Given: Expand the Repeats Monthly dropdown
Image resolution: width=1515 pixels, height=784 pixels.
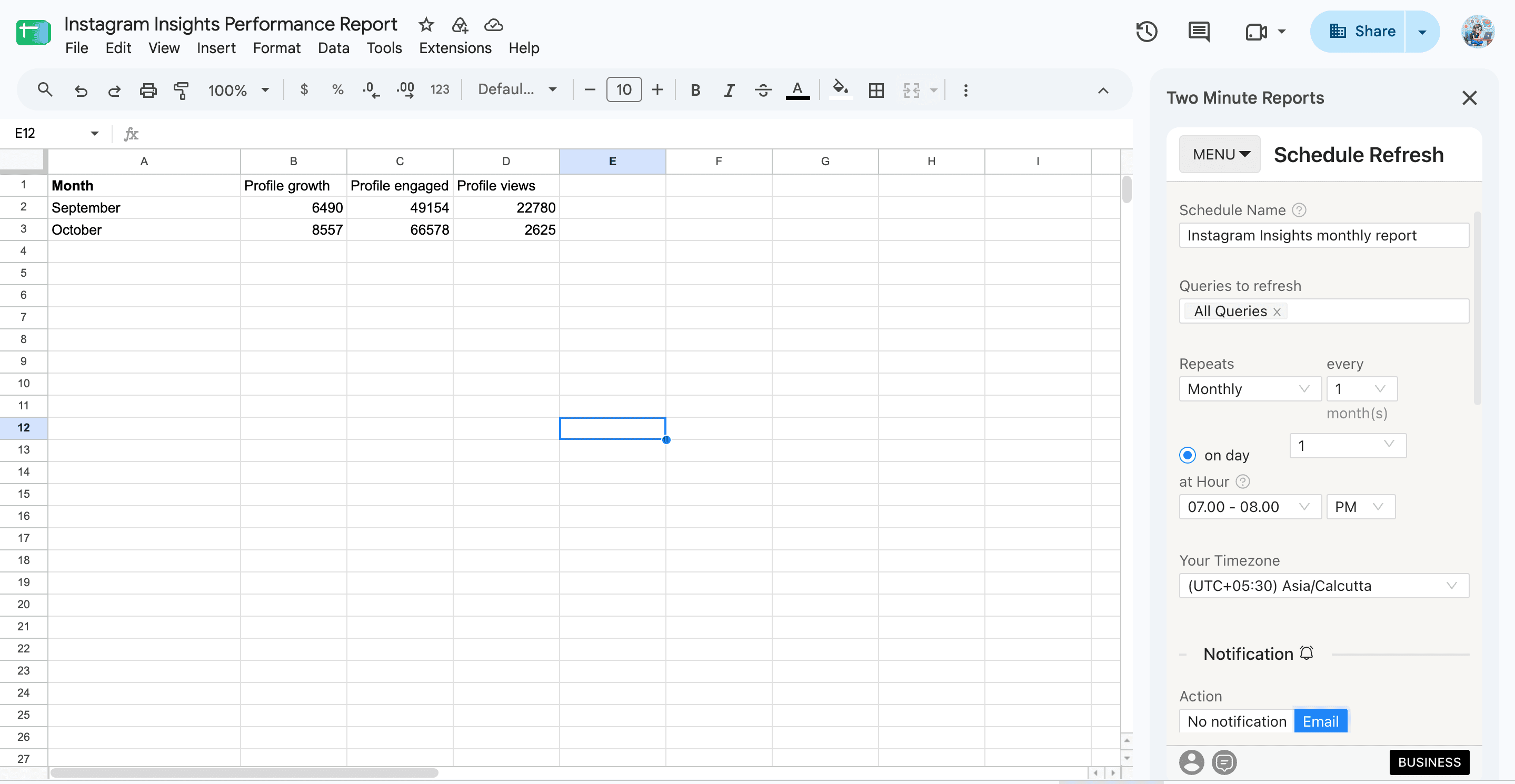Looking at the screenshot, I should tap(1250, 388).
